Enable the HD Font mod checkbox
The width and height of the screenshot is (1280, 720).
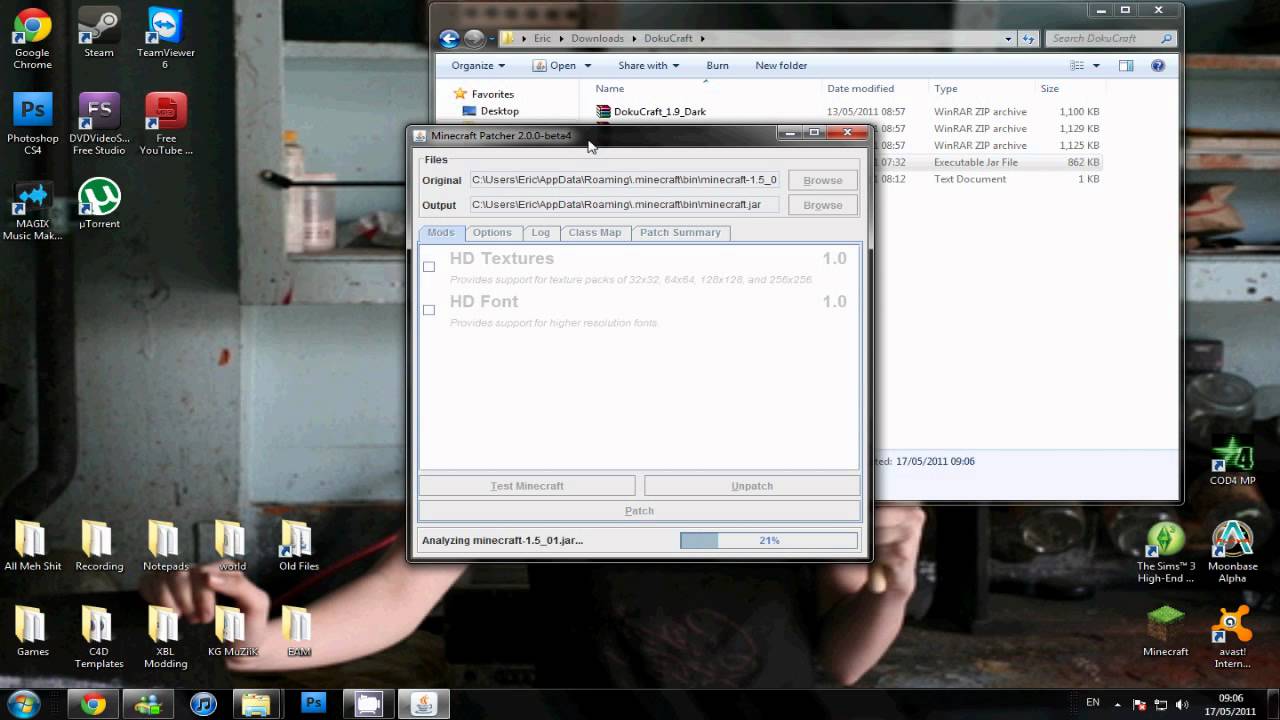429,310
